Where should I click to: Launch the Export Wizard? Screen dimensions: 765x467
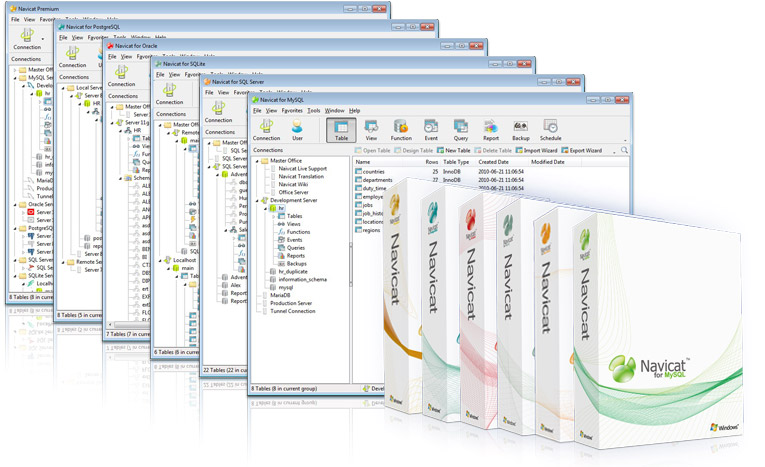(582, 151)
